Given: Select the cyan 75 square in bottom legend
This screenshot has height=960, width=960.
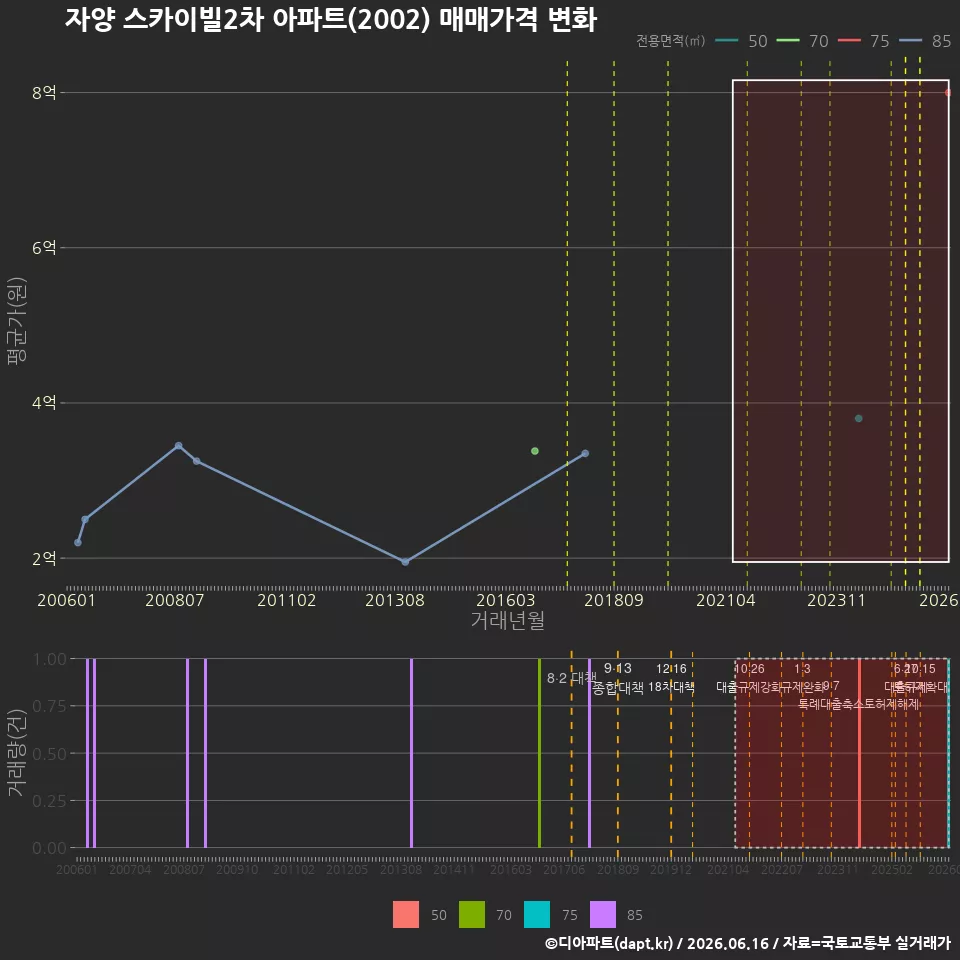Looking at the screenshot, I should point(537,915).
